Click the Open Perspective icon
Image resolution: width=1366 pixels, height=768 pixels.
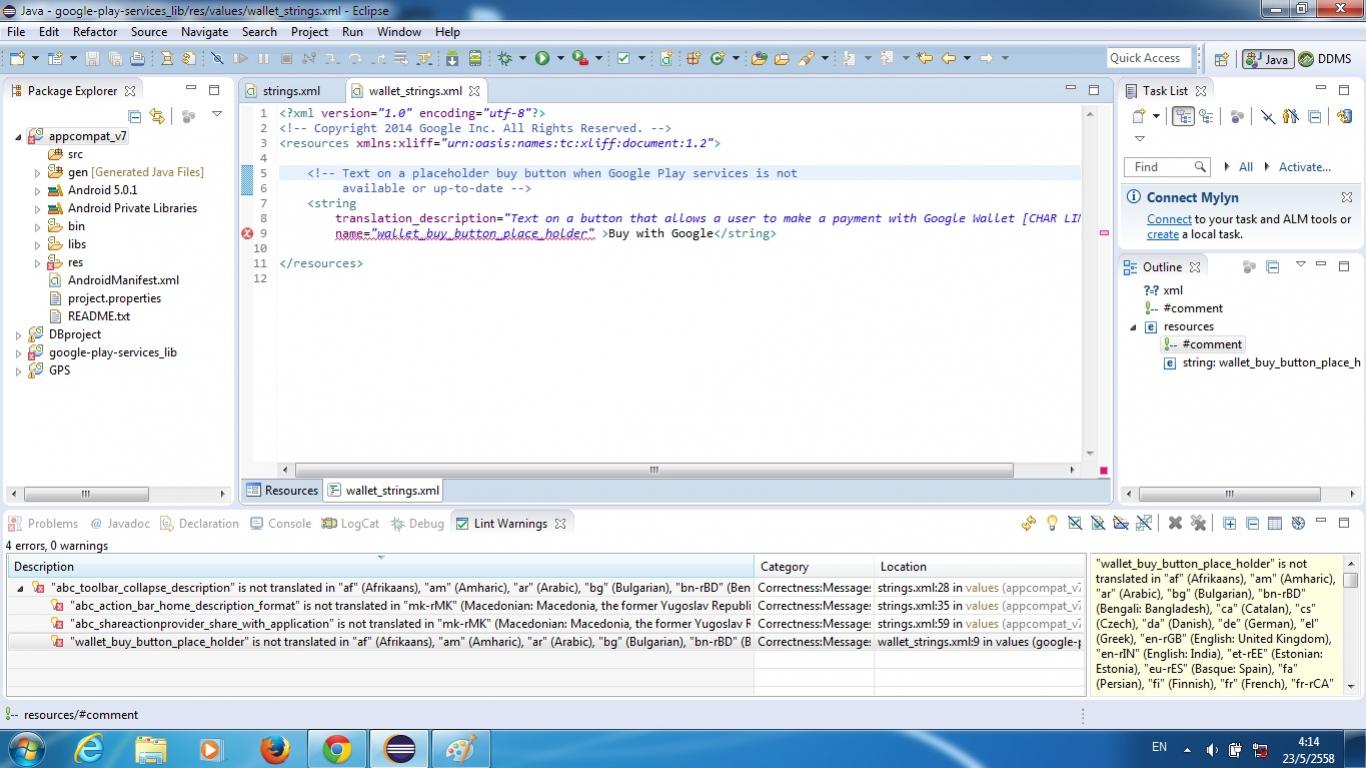click(x=1221, y=59)
